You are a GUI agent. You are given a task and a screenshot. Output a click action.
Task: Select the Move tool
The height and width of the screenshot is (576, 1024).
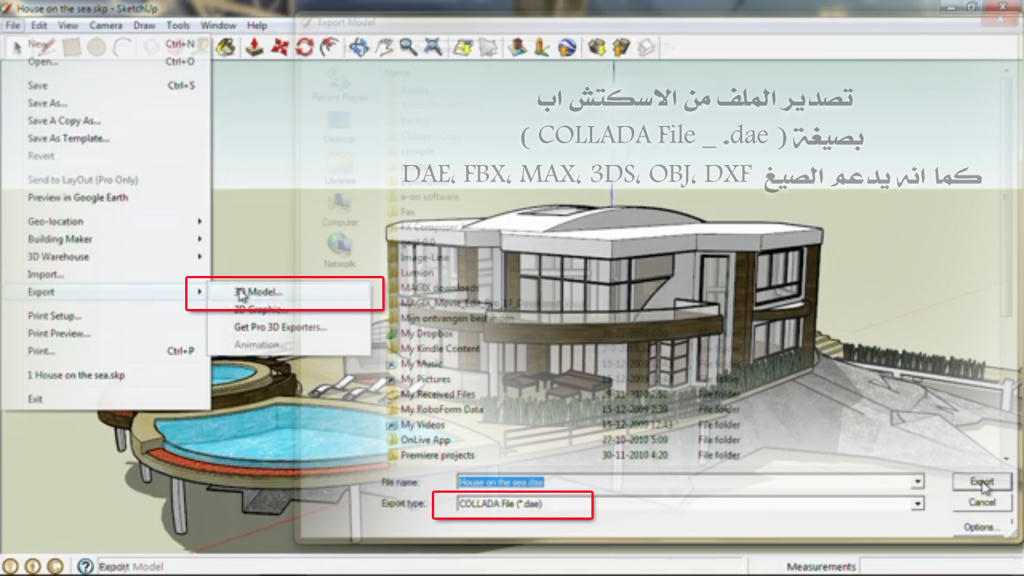point(280,47)
